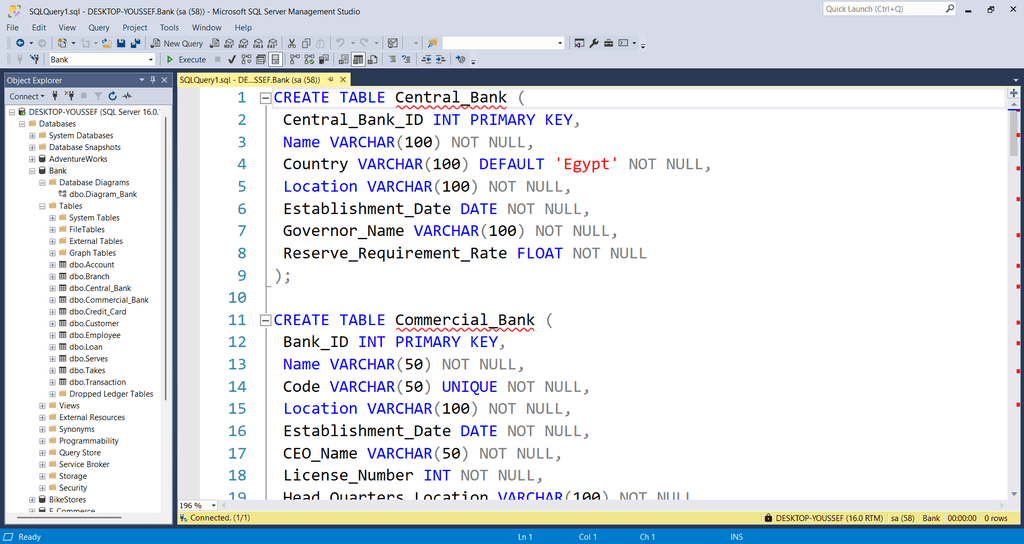Click the Parse checkmark icon
The image size is (1024, 544).
coord(232,60)
